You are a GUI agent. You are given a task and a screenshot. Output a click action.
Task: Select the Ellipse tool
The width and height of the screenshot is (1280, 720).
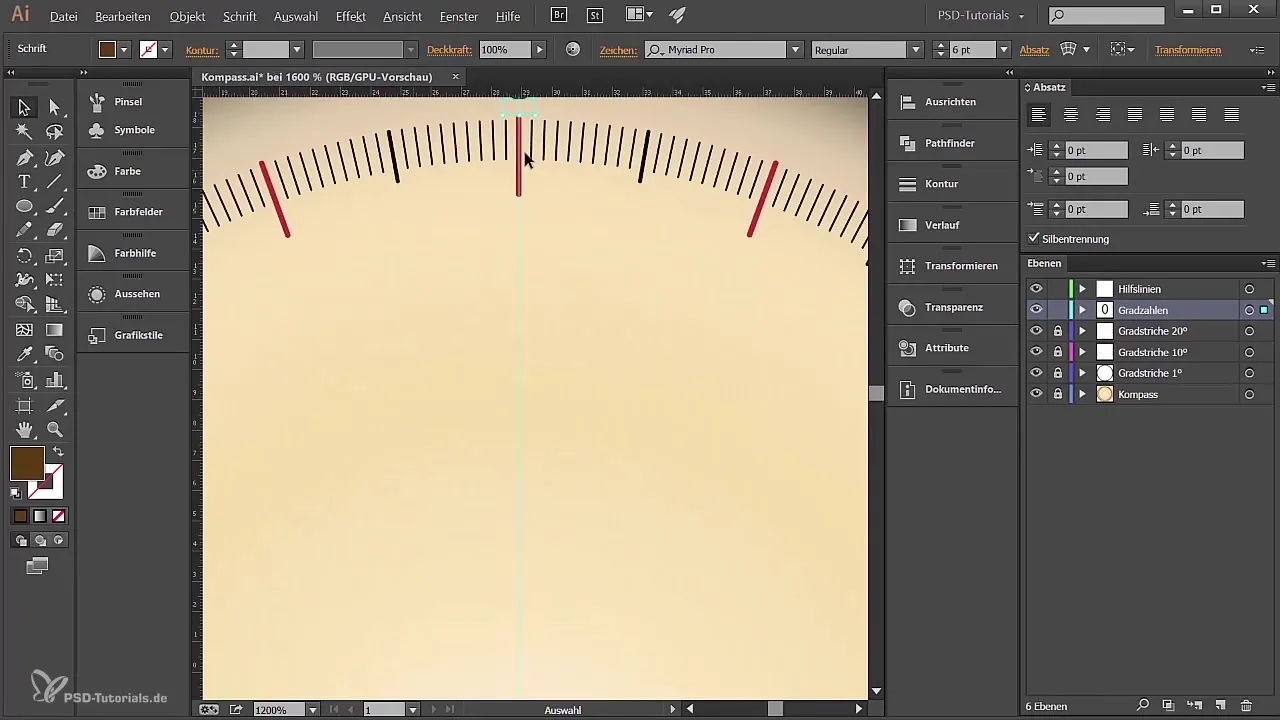(24, 206)
